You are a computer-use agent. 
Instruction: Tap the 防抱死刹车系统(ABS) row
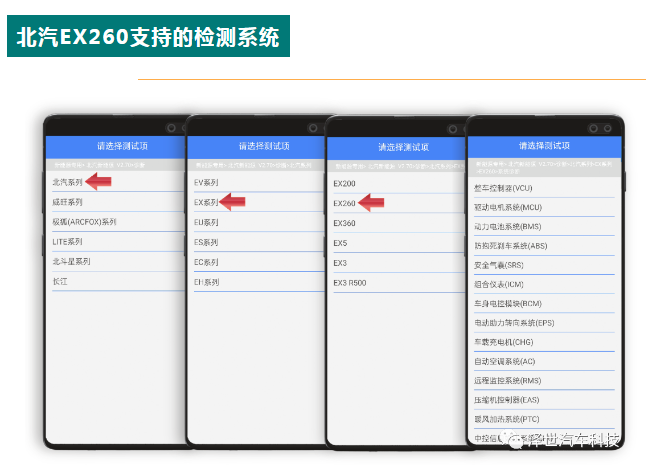coord(544,246)
